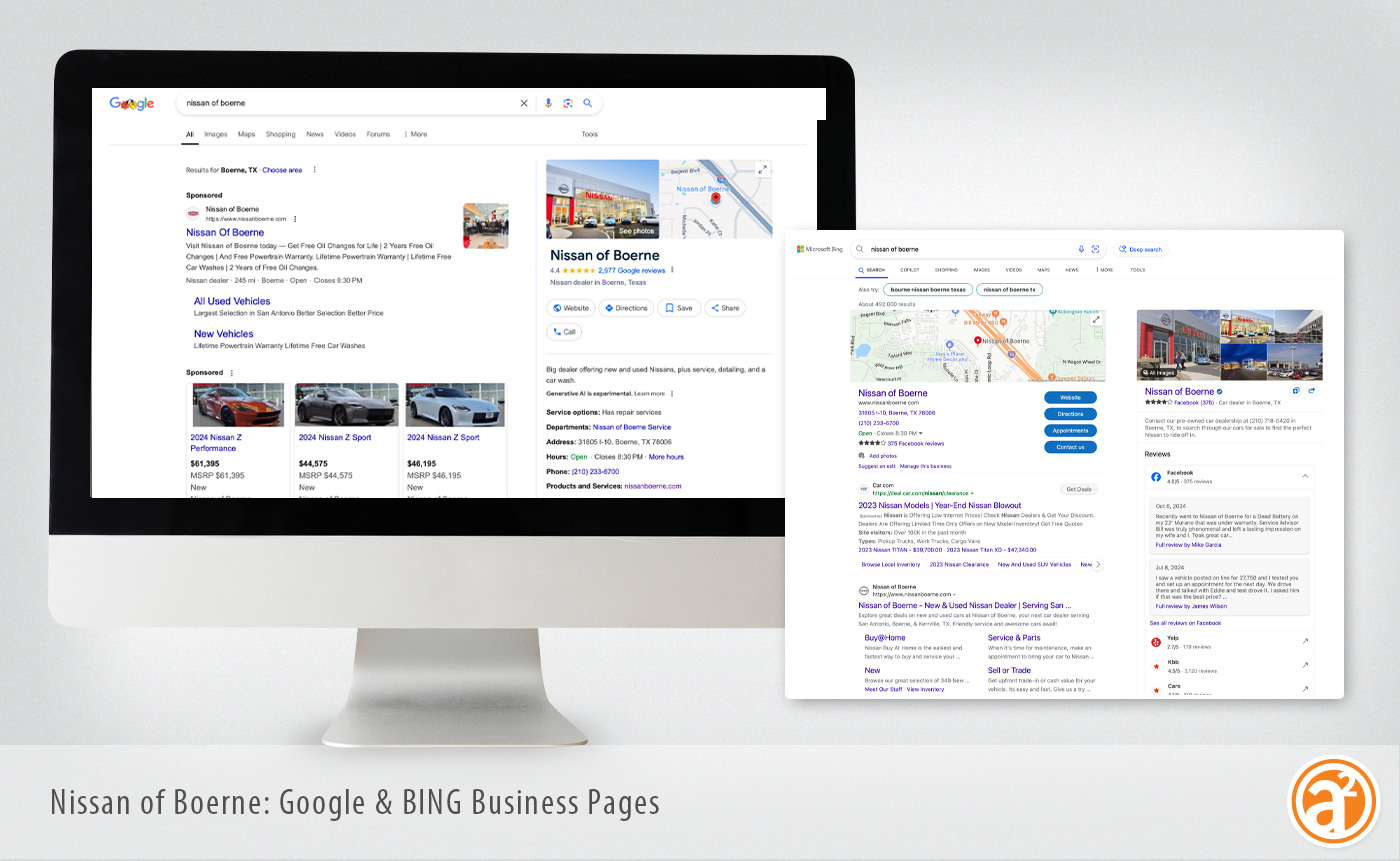Click the Bing search magnifier icon
This screenshot has width=1400, height=861.
pyautogui.click(x=860, y=249)
